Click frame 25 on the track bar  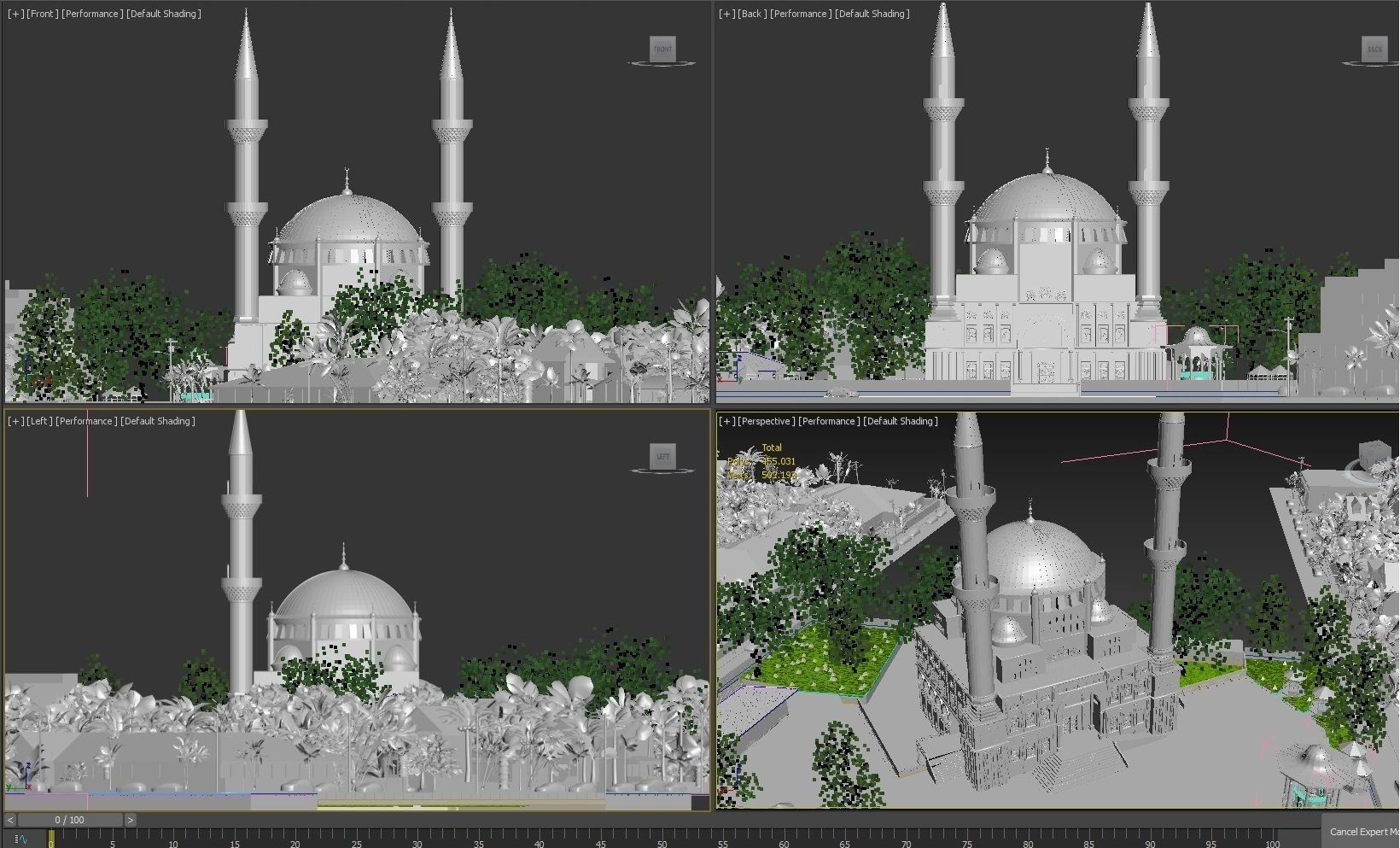tap(356, 839)
